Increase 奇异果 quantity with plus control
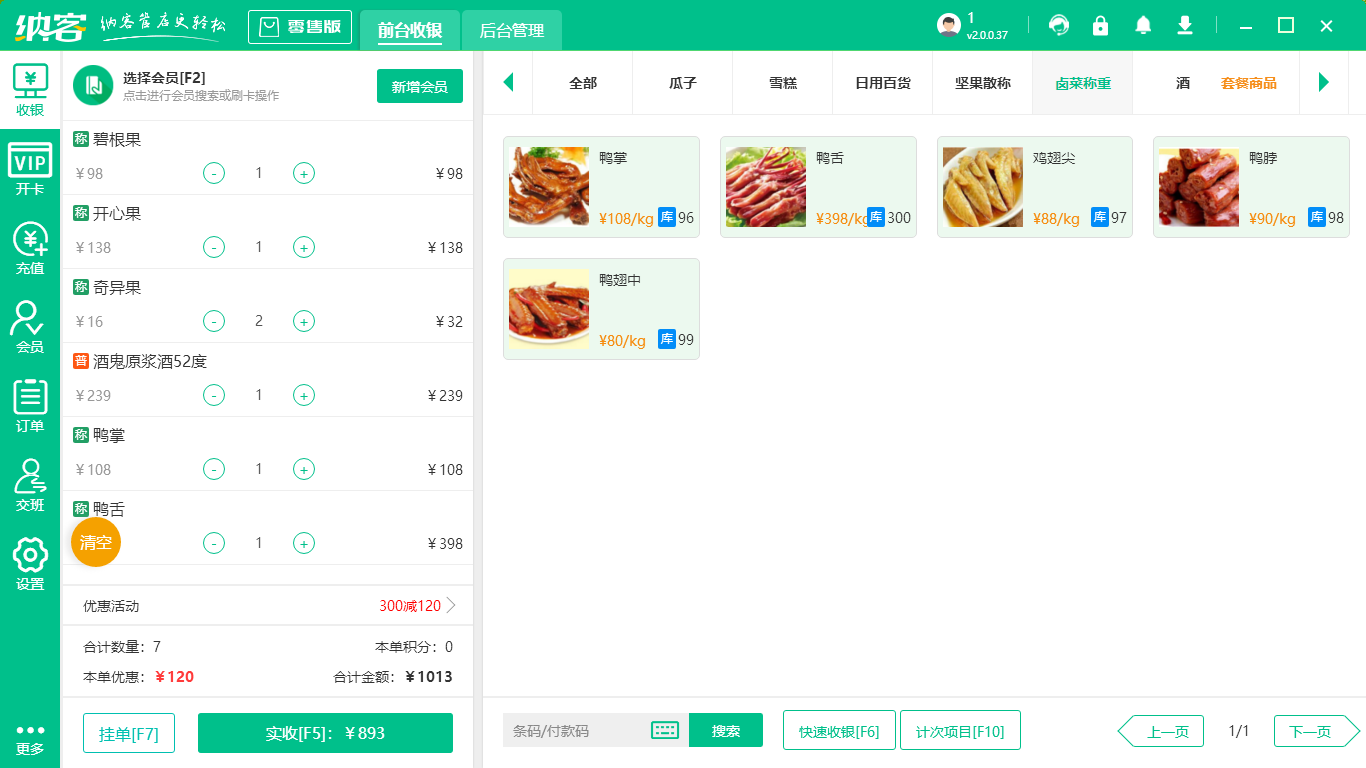The height and width of the screenshot is (768, 1366). click(303, 321)
